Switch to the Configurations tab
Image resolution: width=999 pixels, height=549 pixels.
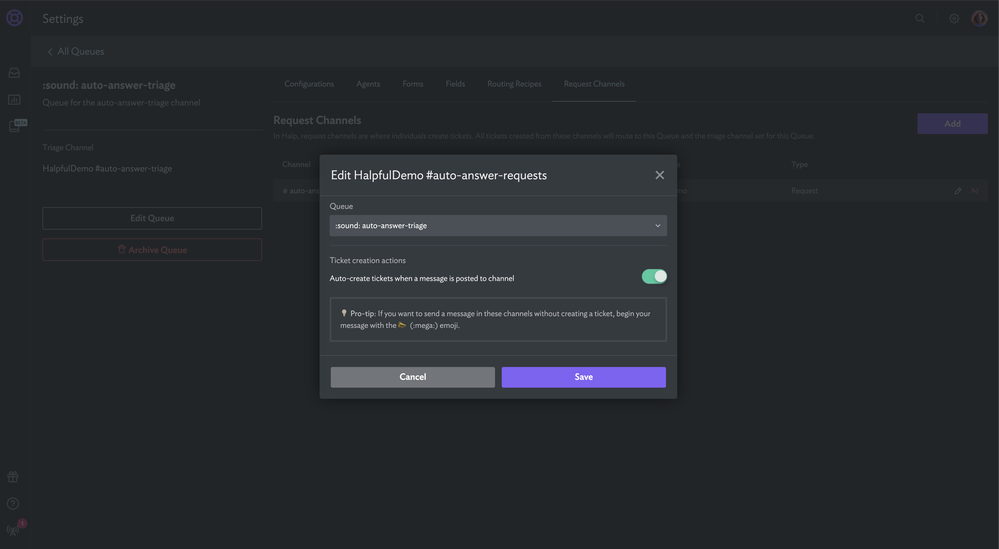pyautogui.click(x=309, y=84)
